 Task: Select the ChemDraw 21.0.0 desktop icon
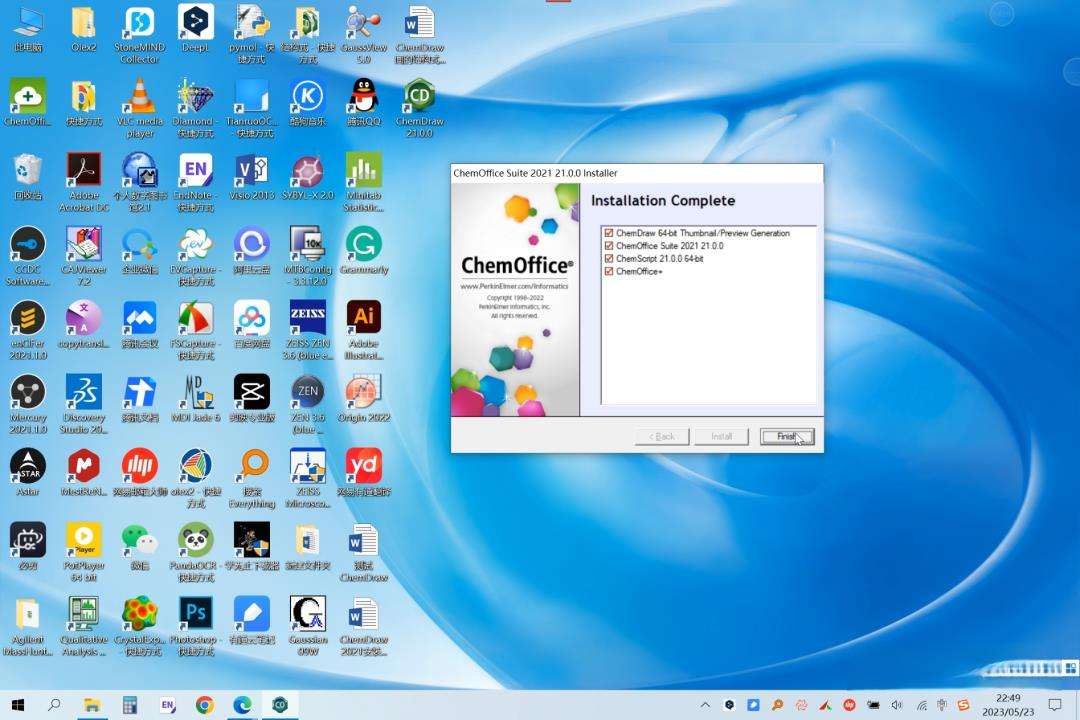(419, 107)
